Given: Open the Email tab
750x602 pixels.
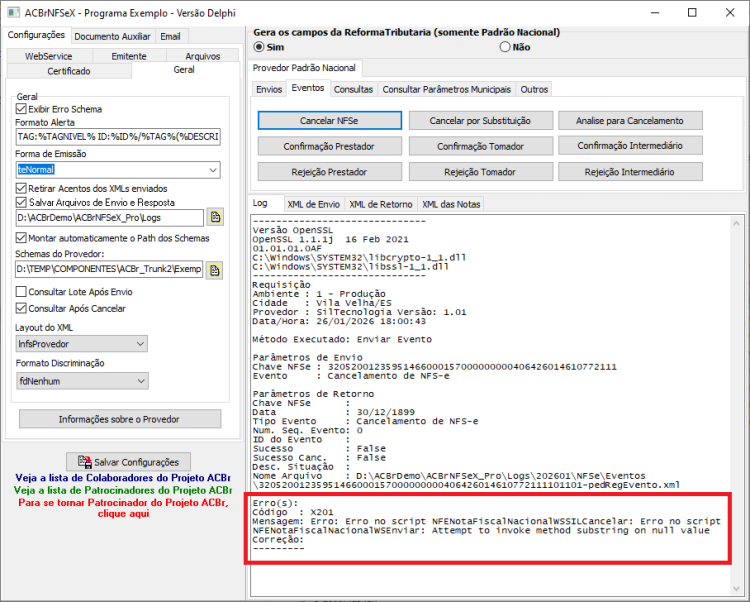Looking at the screenshot, I should tap(171, 36).
